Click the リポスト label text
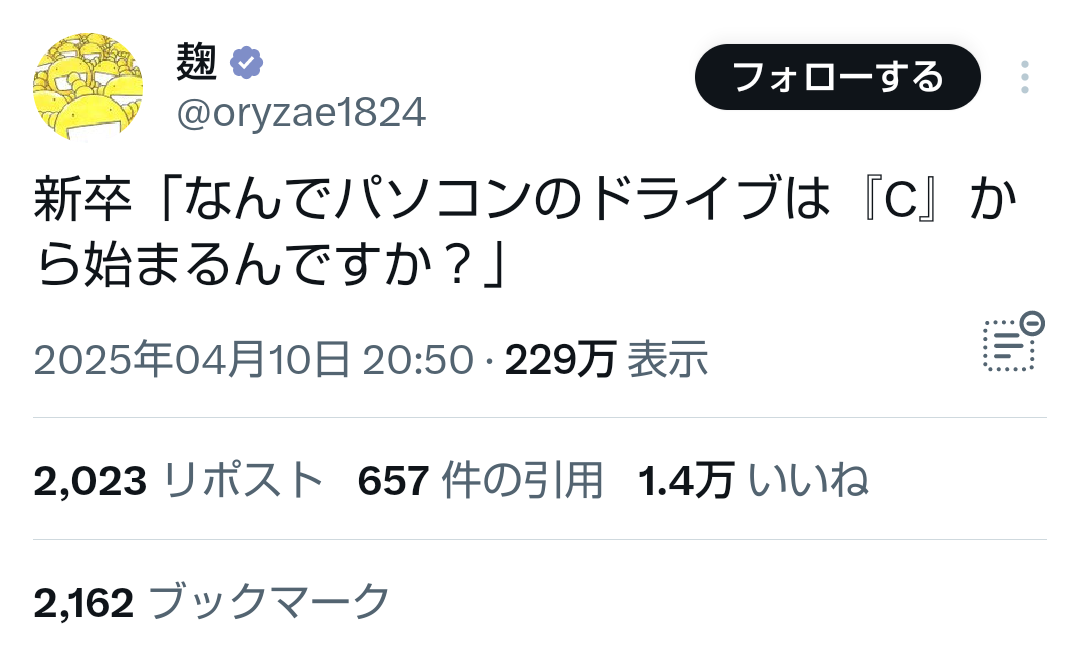This screenshot has height=658, width=1080. pos(243,480)
